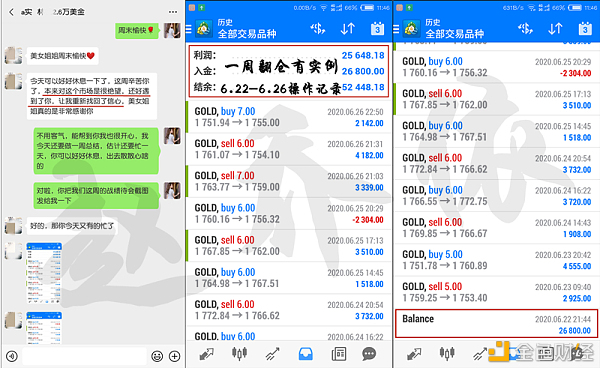600x368 pixels.
Task: Tap the green notification icon in the middle screen's status bar
Action: 201,7
